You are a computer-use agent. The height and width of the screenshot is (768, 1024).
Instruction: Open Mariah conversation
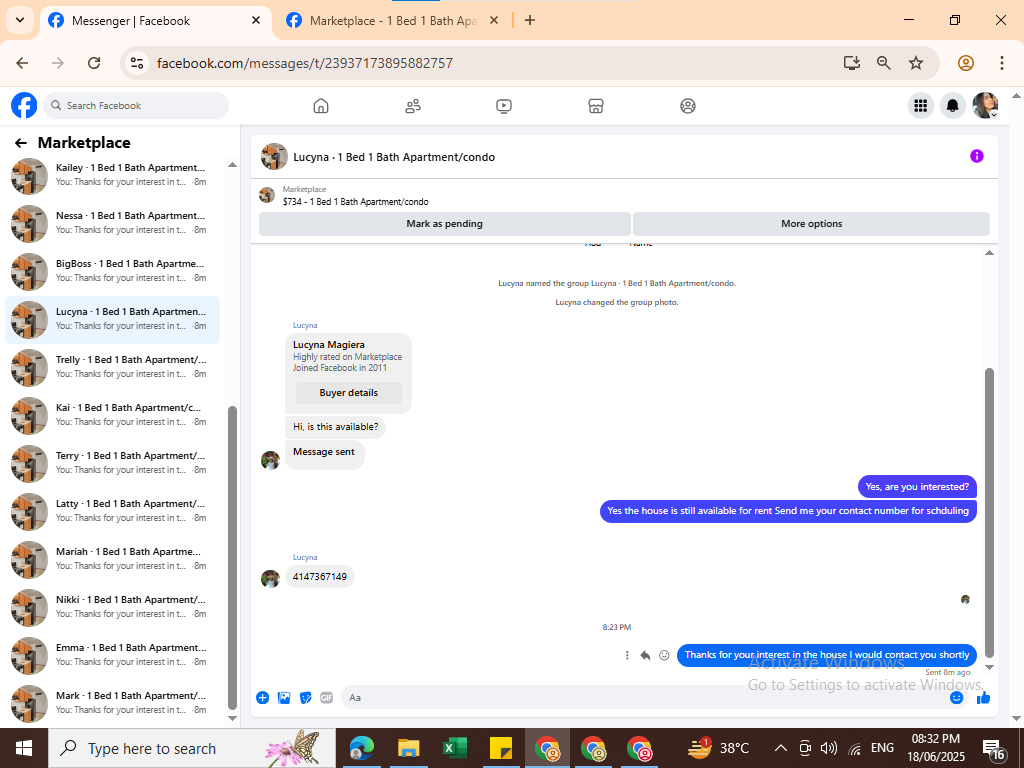click(x=112, y=559)
